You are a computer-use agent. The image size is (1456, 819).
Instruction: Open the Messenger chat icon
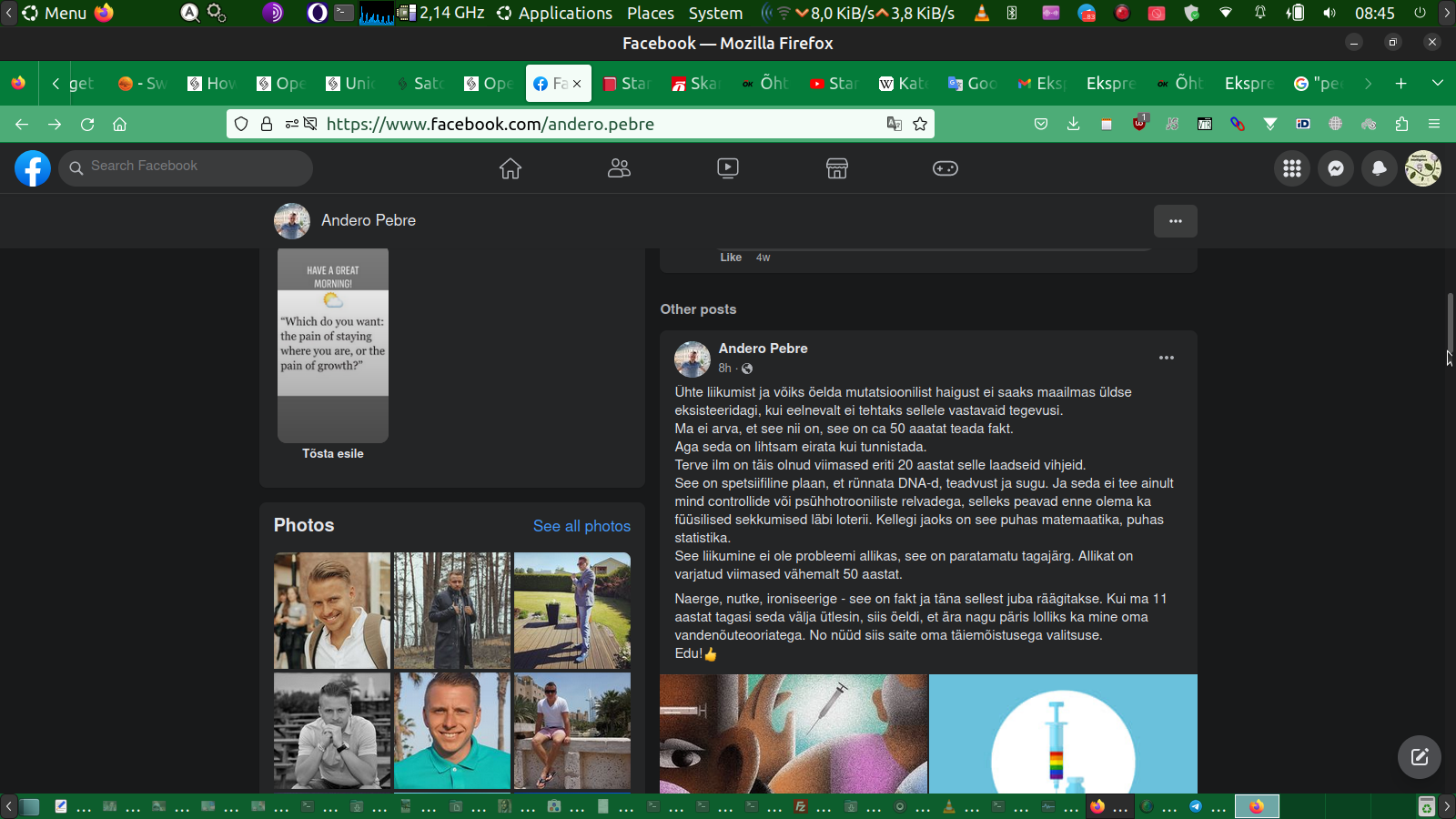tap(1336, 168)
